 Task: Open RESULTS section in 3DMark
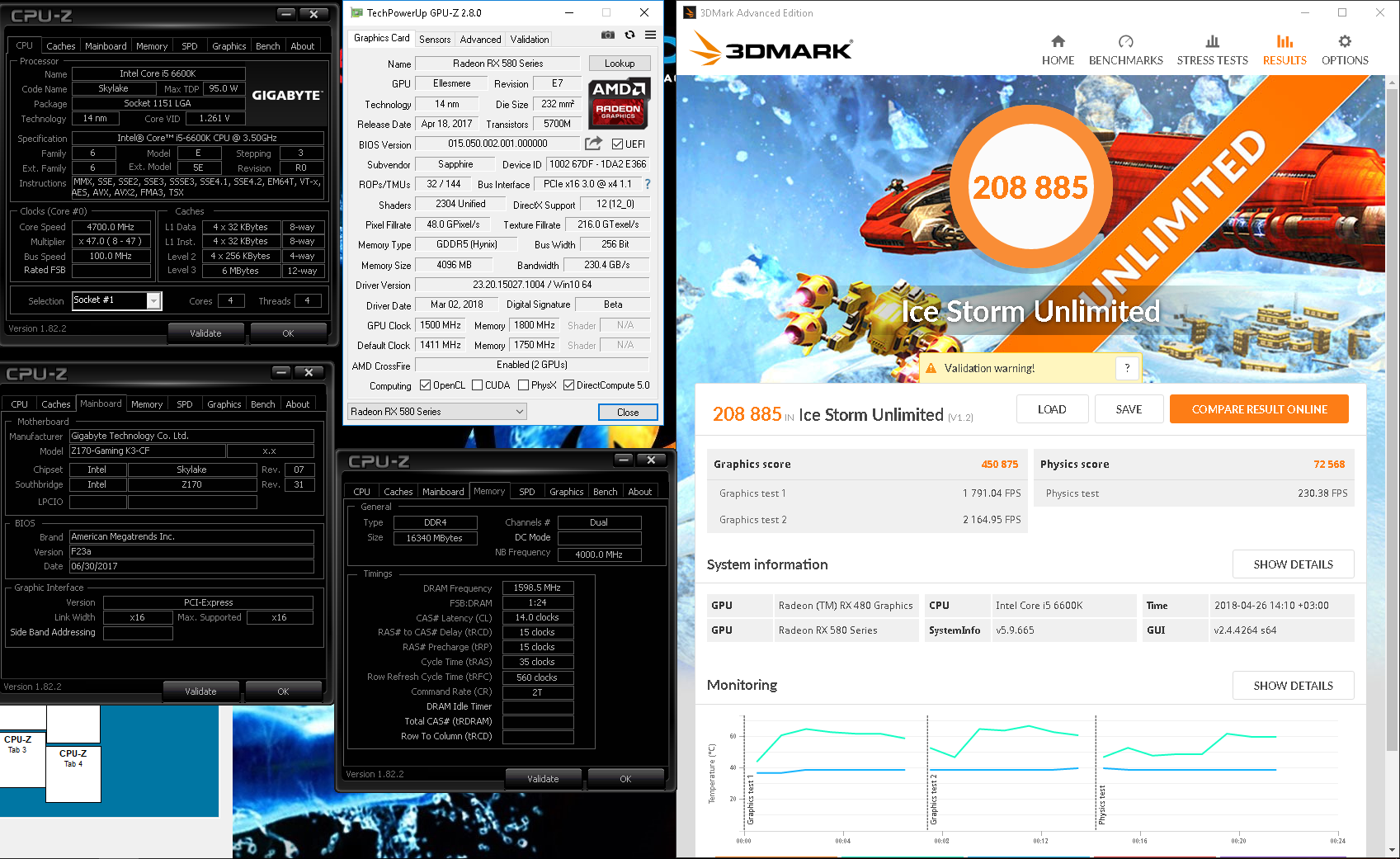click(1285, 50)
